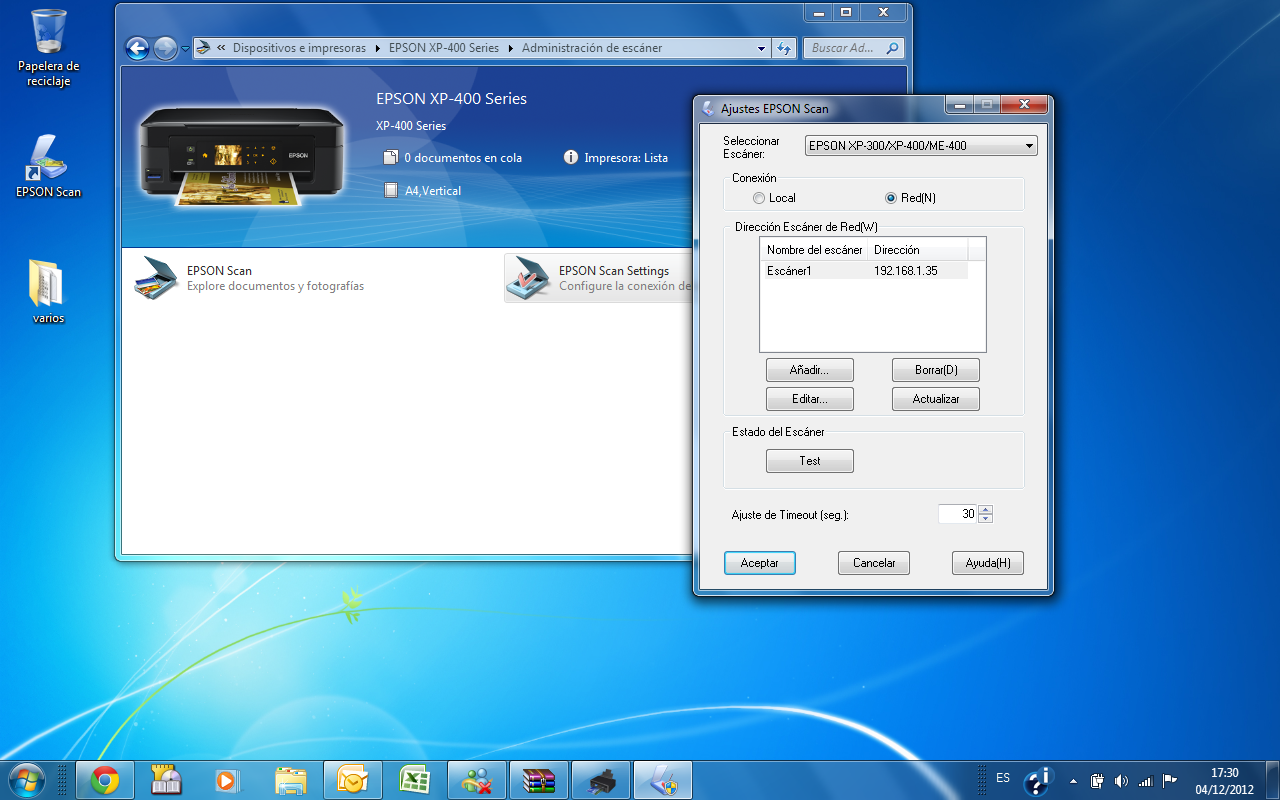Screen dimensions: 1280x800
Task: Open the system icon in the Ajustes EPSON Scan title bar
Action: click(709, 108)
